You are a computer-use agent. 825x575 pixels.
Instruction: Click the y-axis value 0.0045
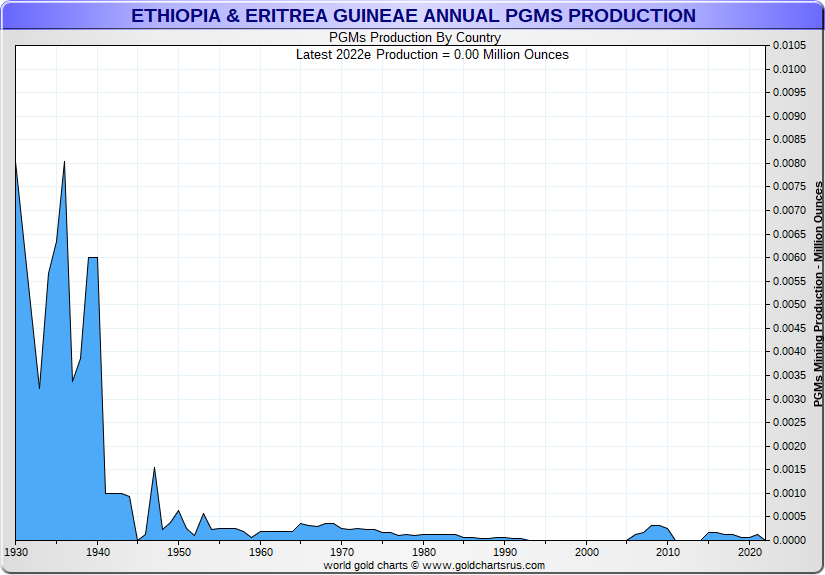(x=789, y=328)
